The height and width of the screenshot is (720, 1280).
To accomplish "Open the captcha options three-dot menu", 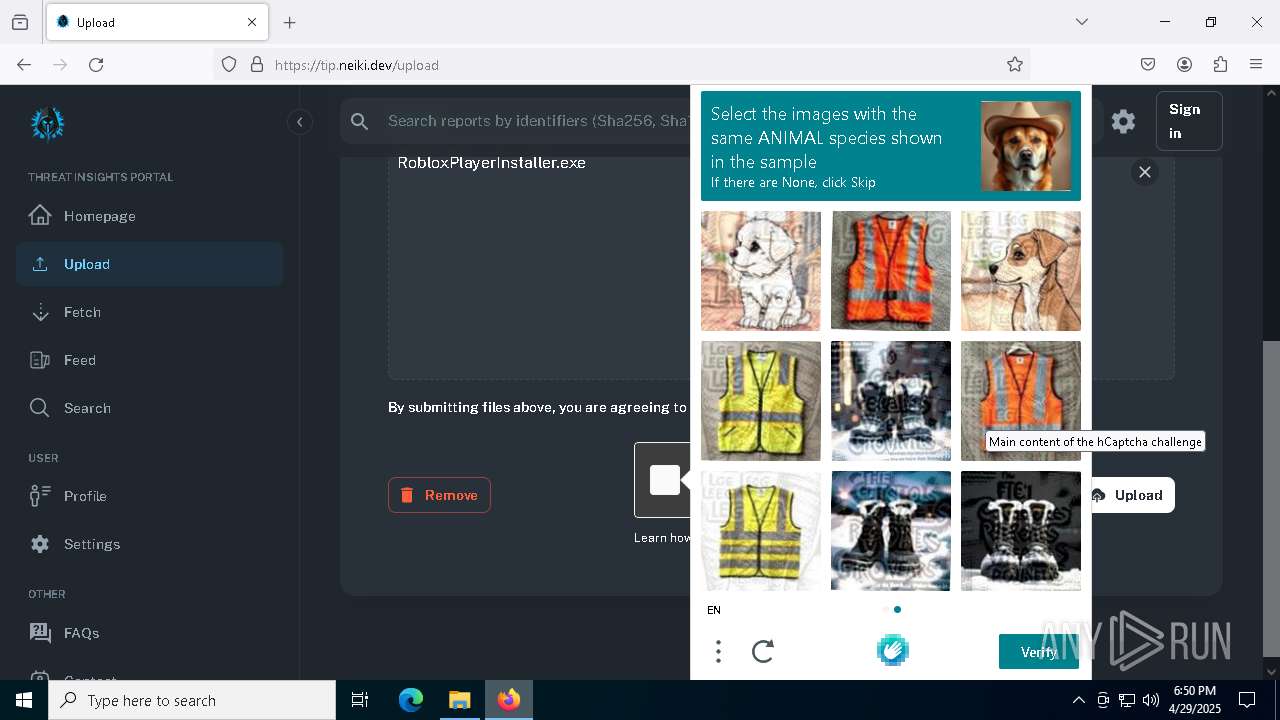I will tap(718, 652).
